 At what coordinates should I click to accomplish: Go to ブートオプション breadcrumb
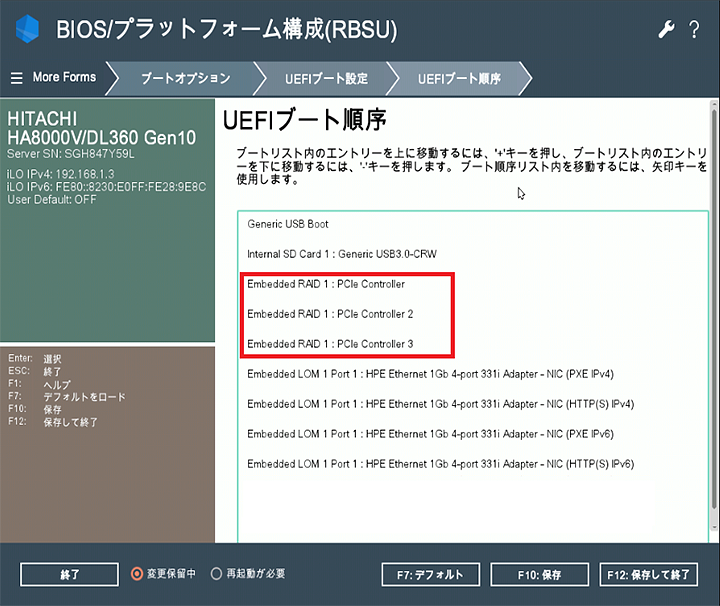coord(186,79)
